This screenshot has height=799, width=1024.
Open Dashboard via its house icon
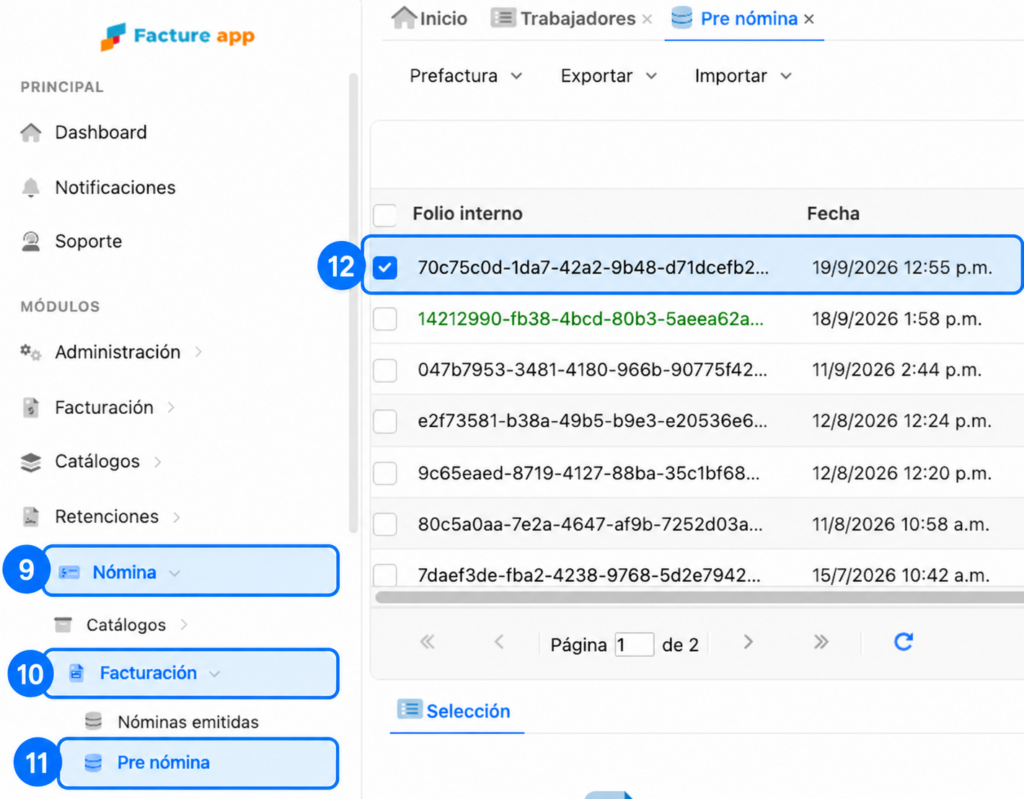pos(31,133)
